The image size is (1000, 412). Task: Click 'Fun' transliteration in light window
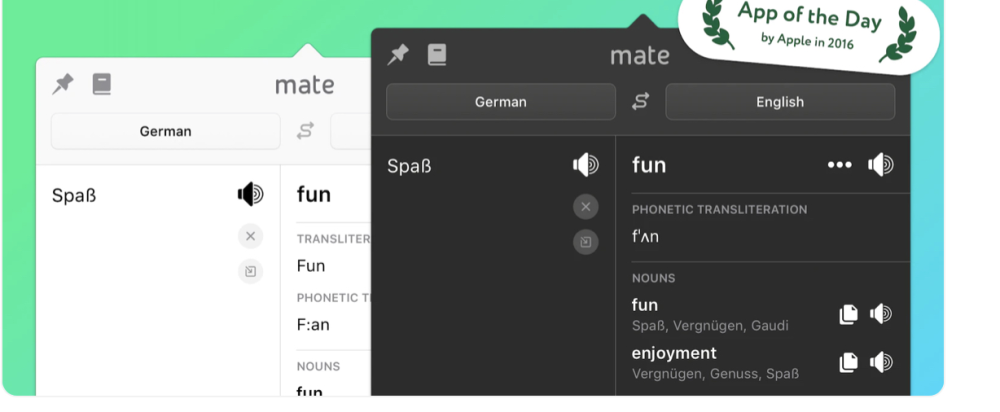click(311, 265)
